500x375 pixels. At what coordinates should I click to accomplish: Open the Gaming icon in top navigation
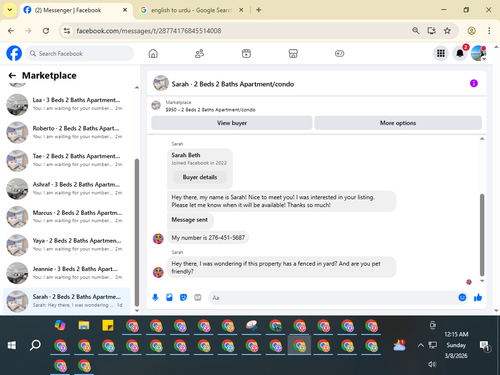pos(339,53)
